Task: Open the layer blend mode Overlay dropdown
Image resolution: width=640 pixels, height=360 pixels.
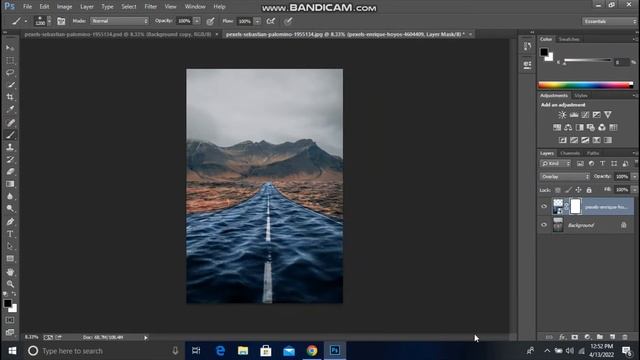Action: (565, 177)
